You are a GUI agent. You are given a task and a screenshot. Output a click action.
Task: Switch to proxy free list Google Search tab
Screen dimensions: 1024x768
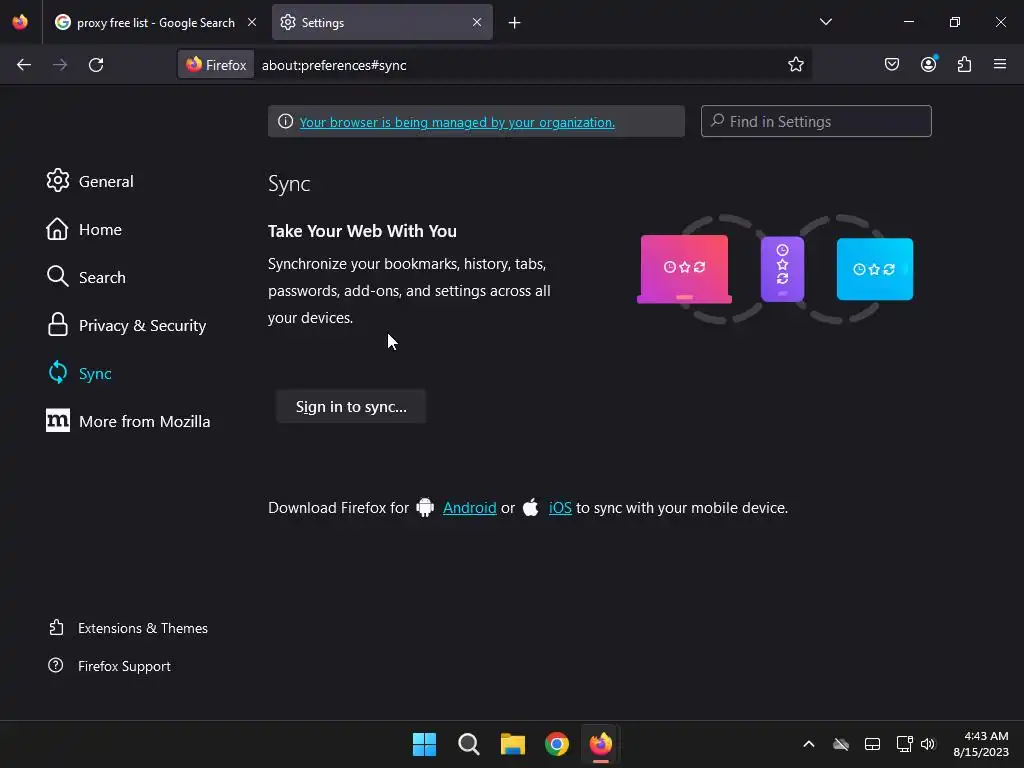155,22
